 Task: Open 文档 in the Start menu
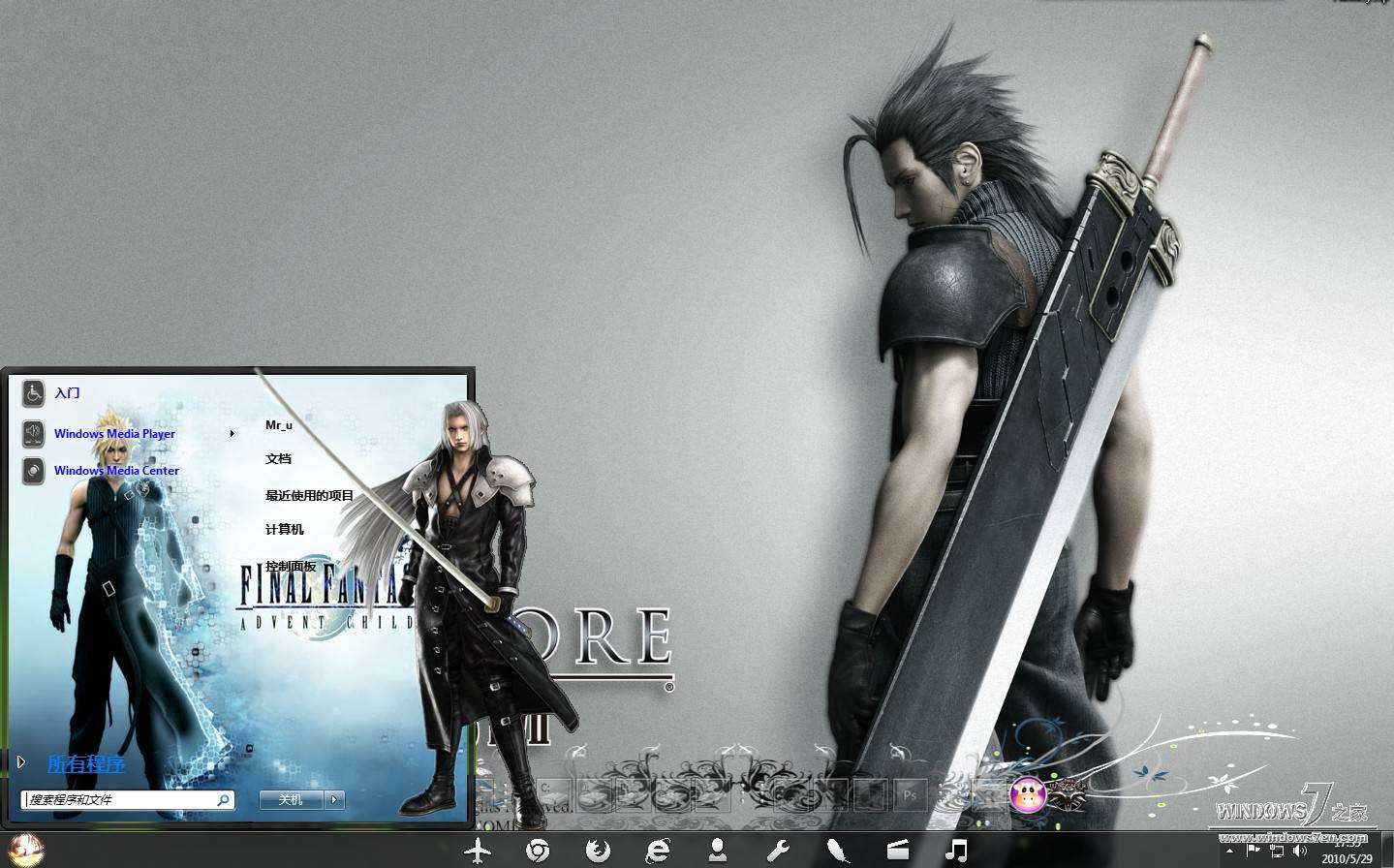click(x=278, y=459)
